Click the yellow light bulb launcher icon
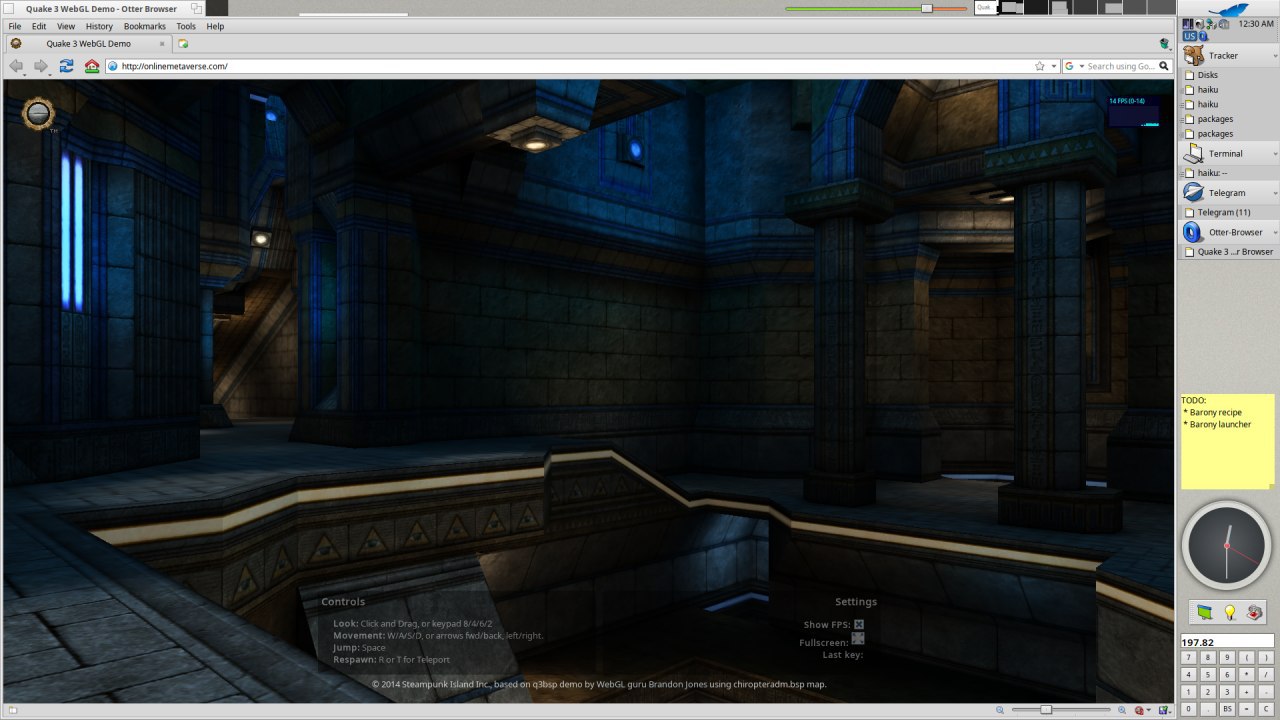Screen dimensions: 1280x720 pos(1230,612)
